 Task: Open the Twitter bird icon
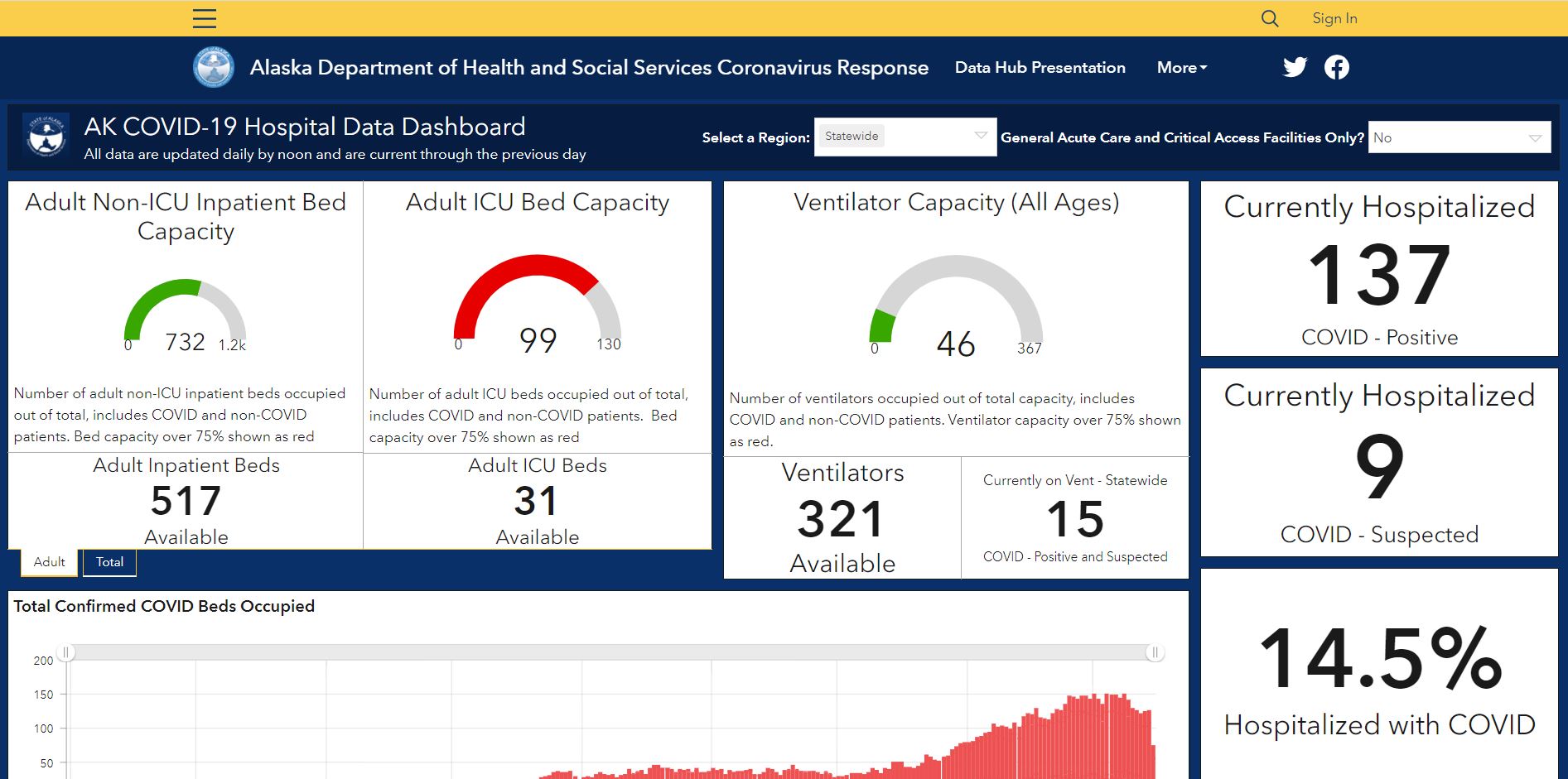[x=1295, y=67]
